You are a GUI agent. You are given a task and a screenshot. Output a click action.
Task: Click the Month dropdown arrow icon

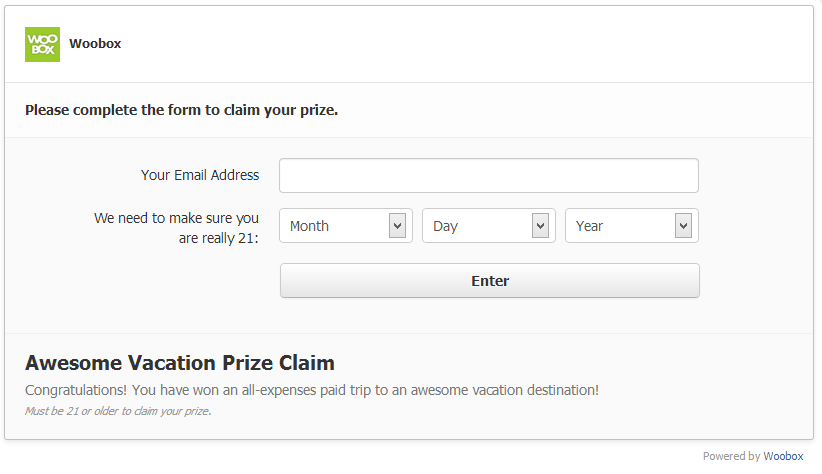397,225
